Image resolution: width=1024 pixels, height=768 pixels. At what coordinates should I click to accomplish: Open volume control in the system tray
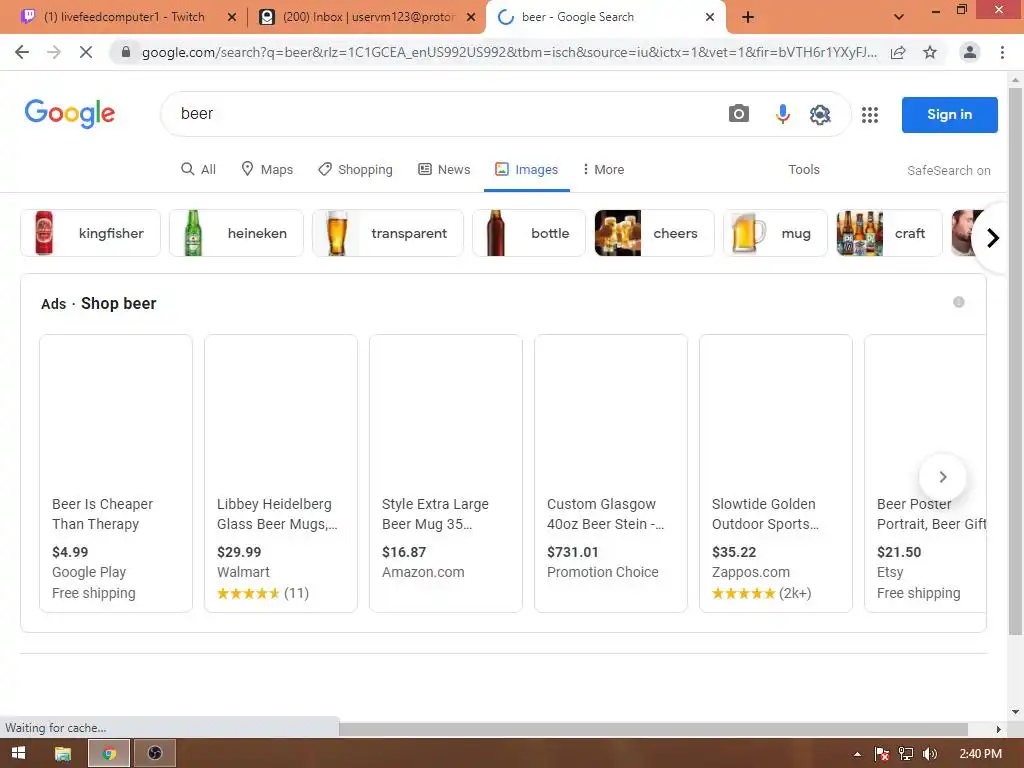coord(930,754)
